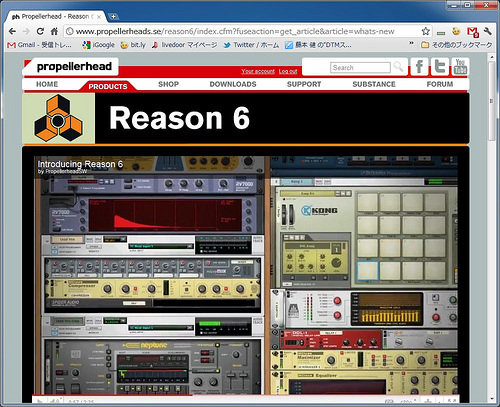Open the other bookmarks folder
This screenshot has height=407, width=500.
point(456,45)
